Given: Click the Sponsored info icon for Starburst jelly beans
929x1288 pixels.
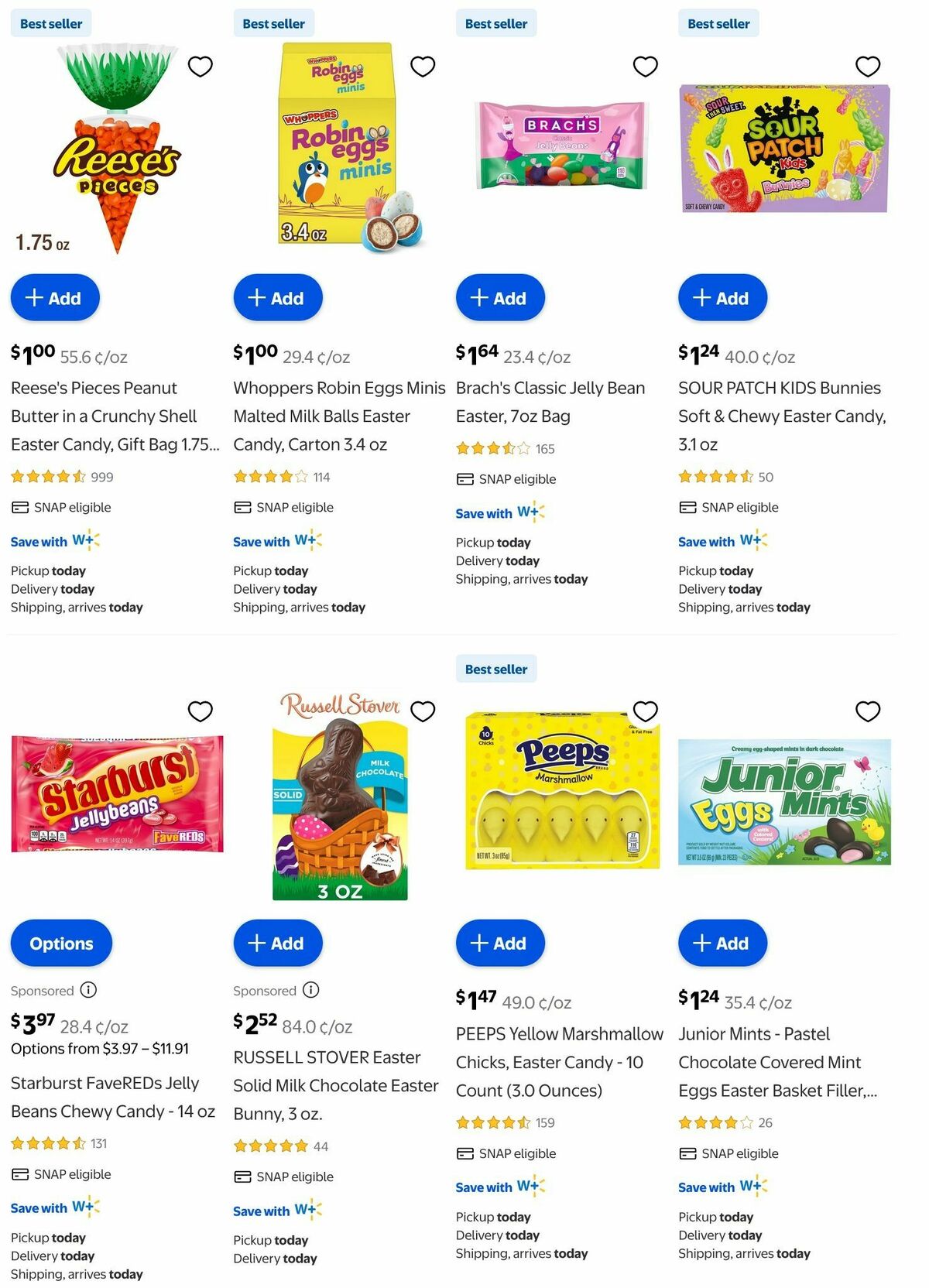Looking at the screenshot, I should 88,990.
